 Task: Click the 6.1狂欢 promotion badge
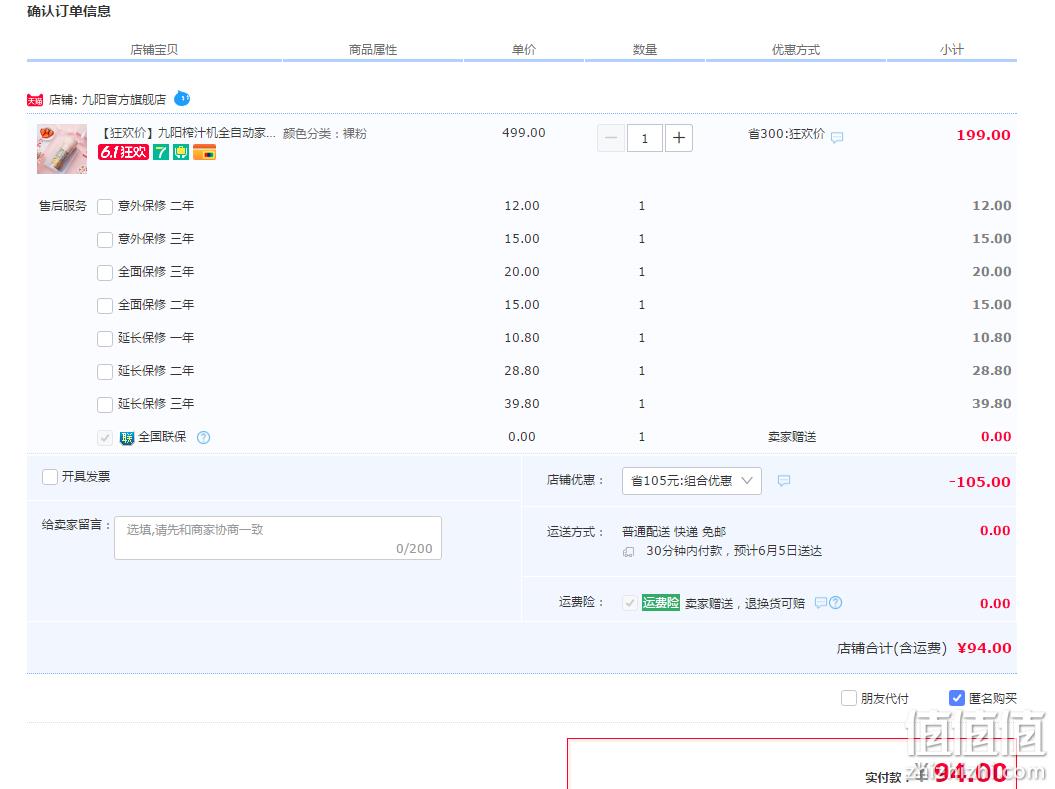pyautogui.click(x=123, y=152)
